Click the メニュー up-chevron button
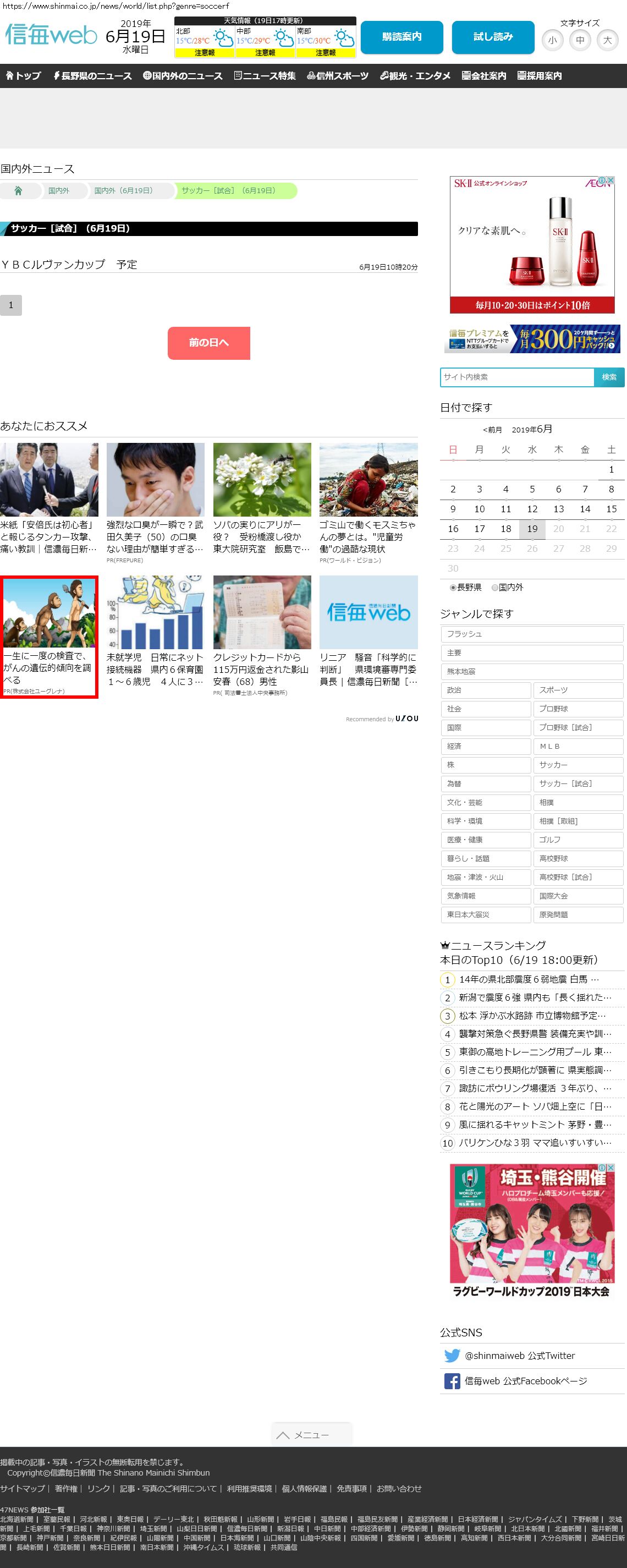This screenshot has width=627, height=1568. coord(311,1435)
